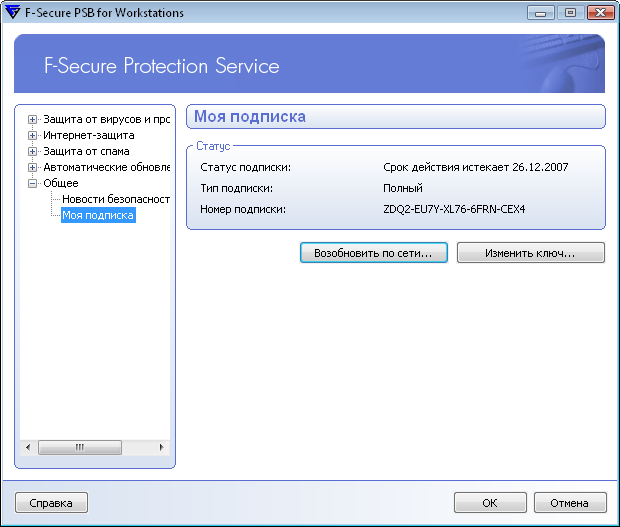
Task: Cancel with the Отмена button
Action: click(x=570, y=503)
